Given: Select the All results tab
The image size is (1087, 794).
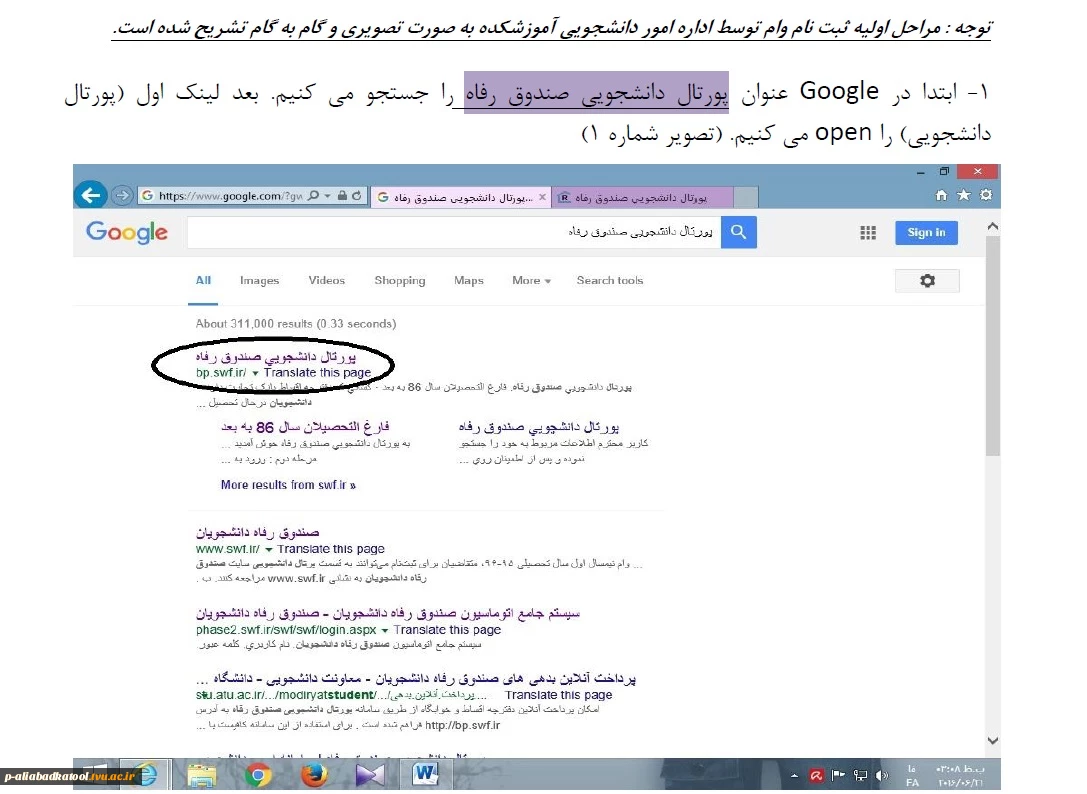Looking at the screenshot, I should pos(203,281).
